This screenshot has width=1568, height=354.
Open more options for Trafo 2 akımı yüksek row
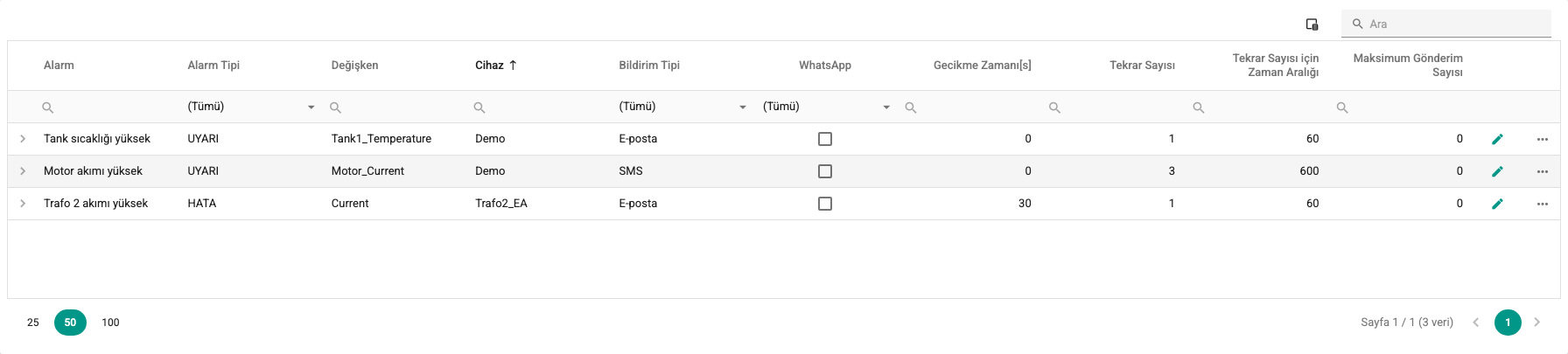pos(1542,204)
